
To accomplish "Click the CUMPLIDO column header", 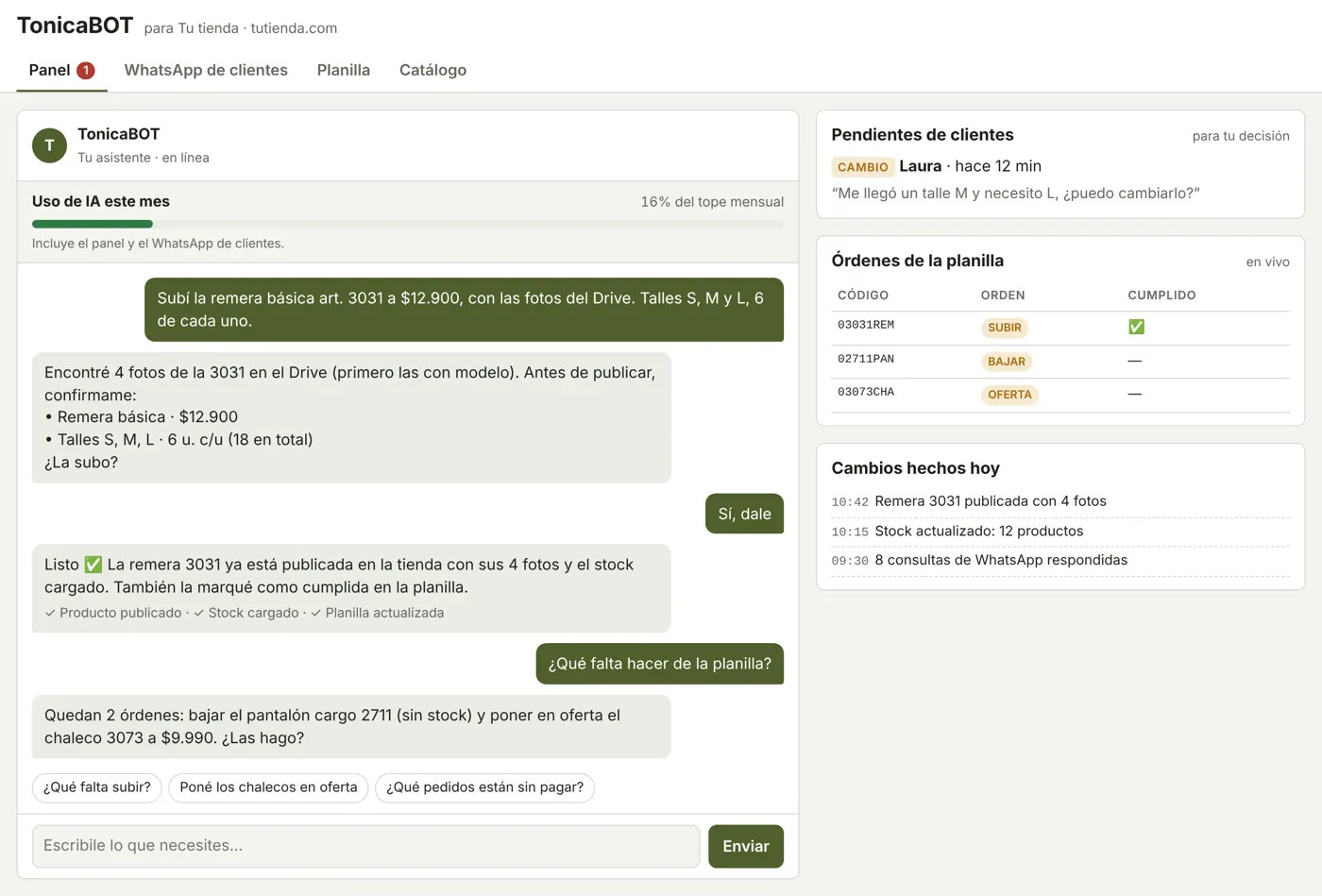I will coord(1161,296).
